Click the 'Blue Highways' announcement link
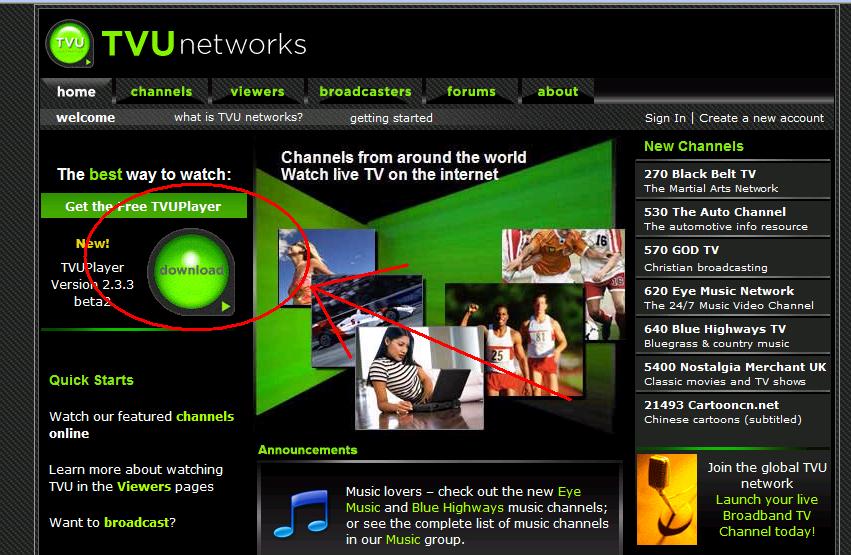Image resolution: width=851 pixels, height=555 pixels. pos(458,507)
